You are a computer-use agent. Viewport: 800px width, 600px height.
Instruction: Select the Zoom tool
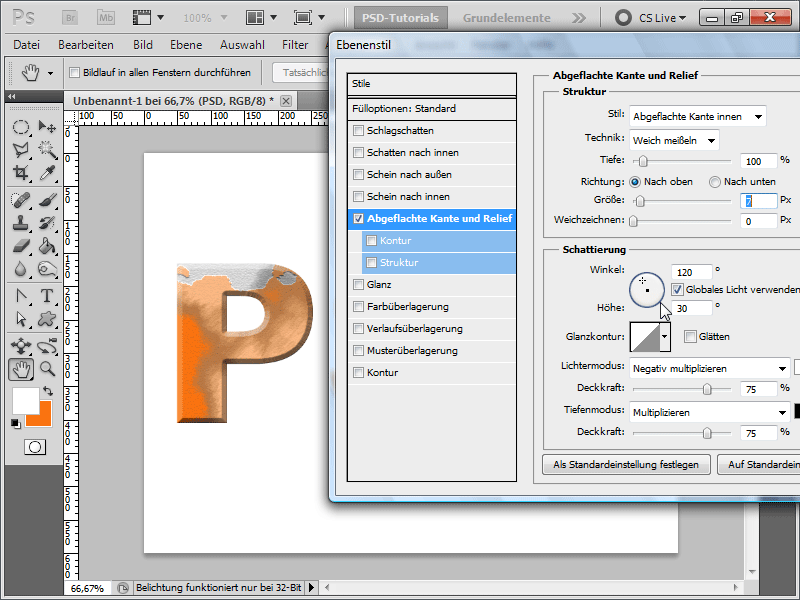47,369
